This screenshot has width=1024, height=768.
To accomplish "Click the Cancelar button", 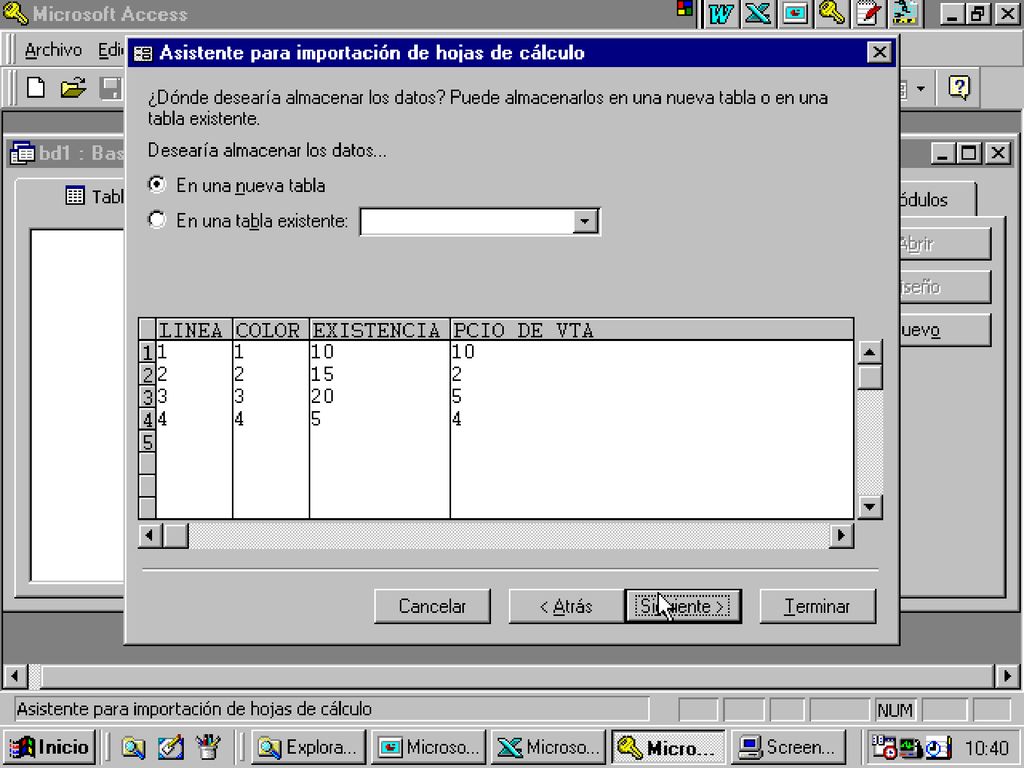I will click(432, 606).
